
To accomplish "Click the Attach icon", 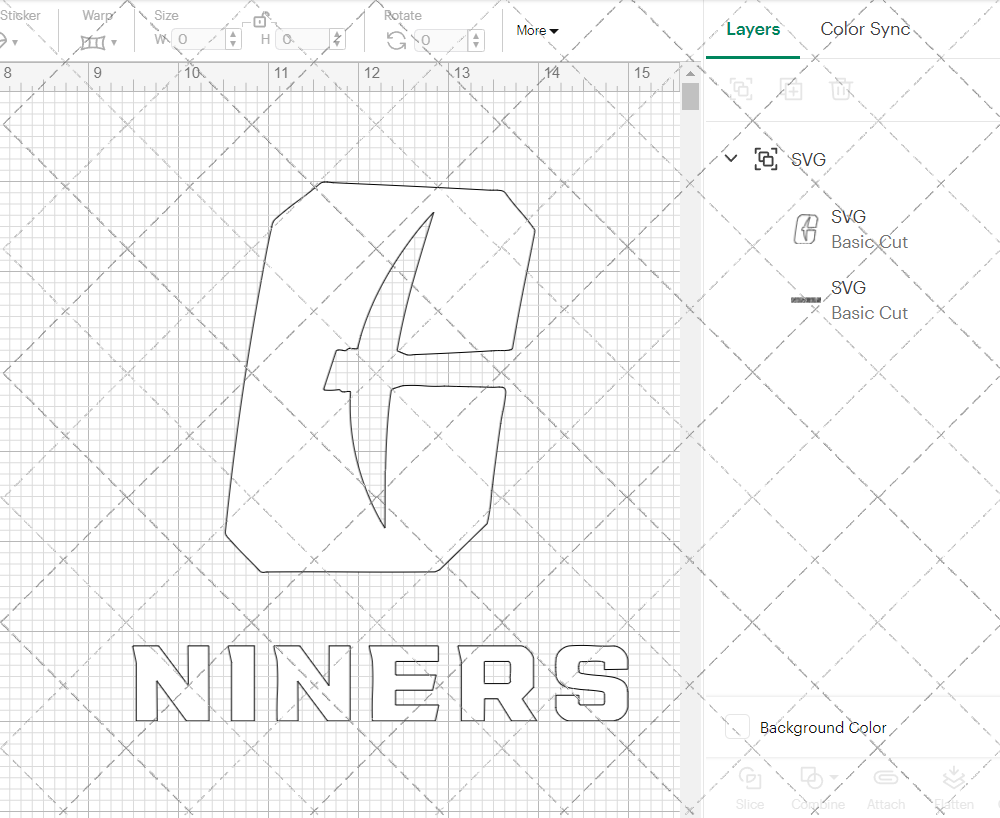I will (886, 780).
